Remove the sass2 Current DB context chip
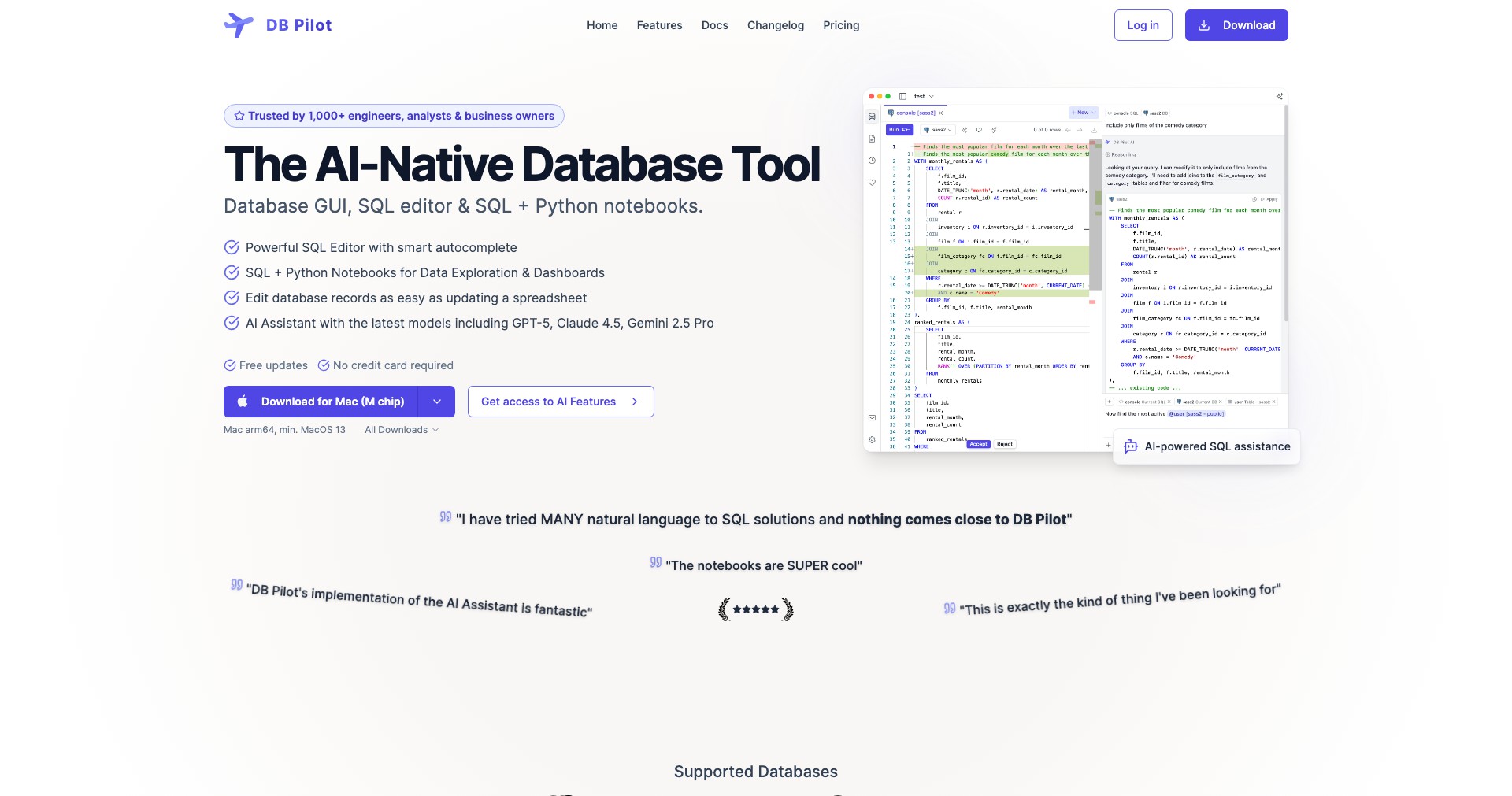Screen dimensions: 1512x796 pos(1221,402)
